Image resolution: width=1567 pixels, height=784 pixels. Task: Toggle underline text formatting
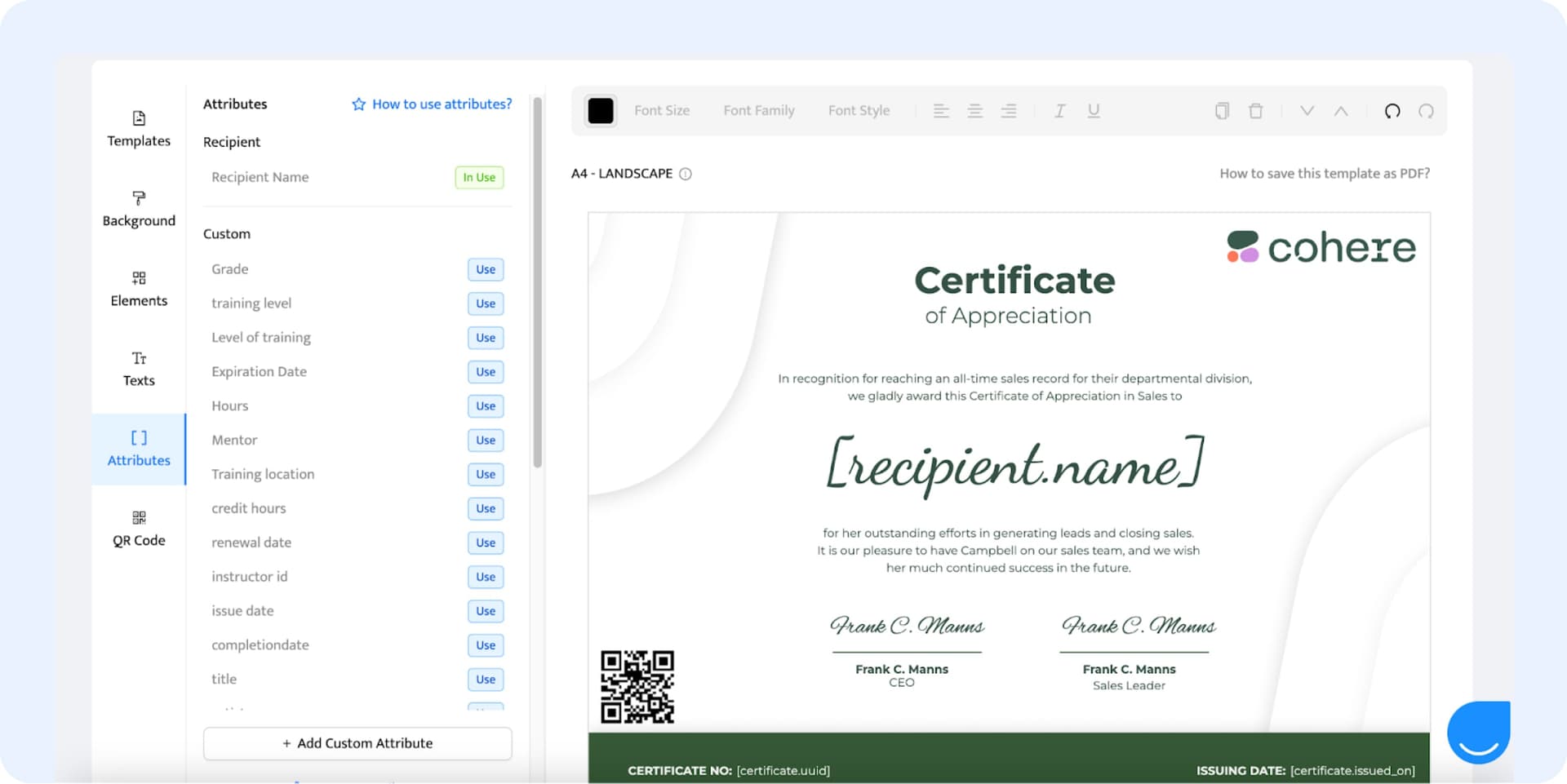pos(1093,110)
